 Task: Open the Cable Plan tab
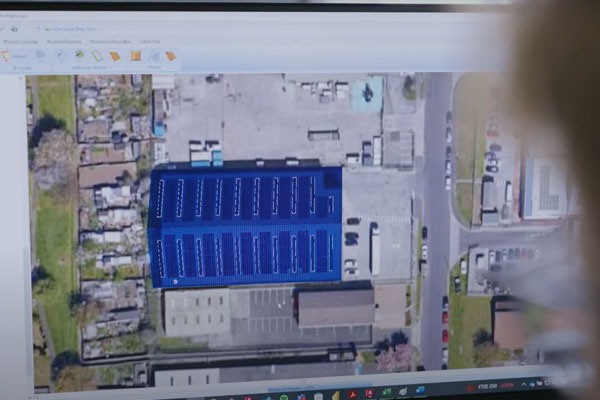(x=150, y=41)
